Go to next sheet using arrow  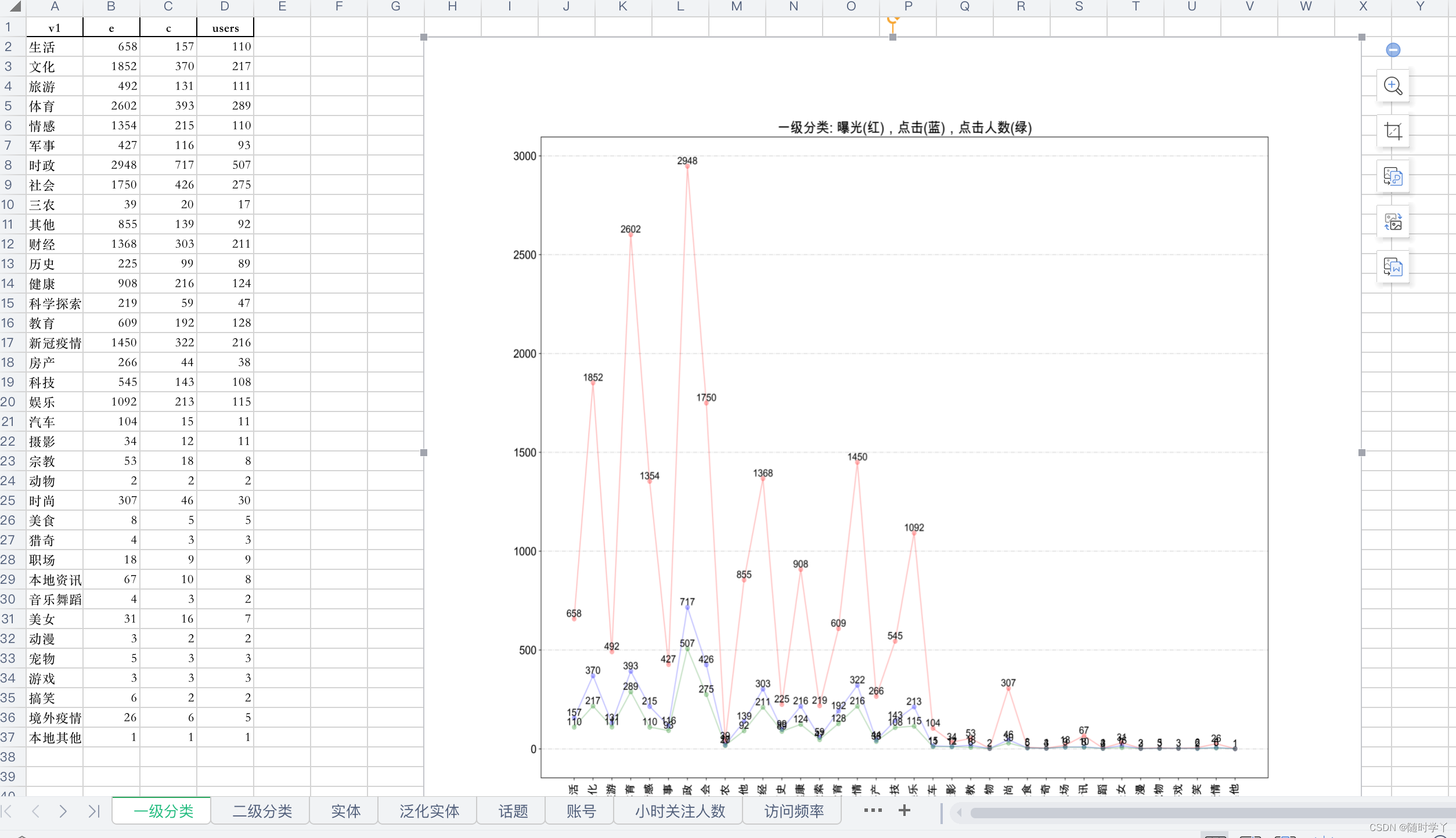pyautogui.click(x=63, y=811)
